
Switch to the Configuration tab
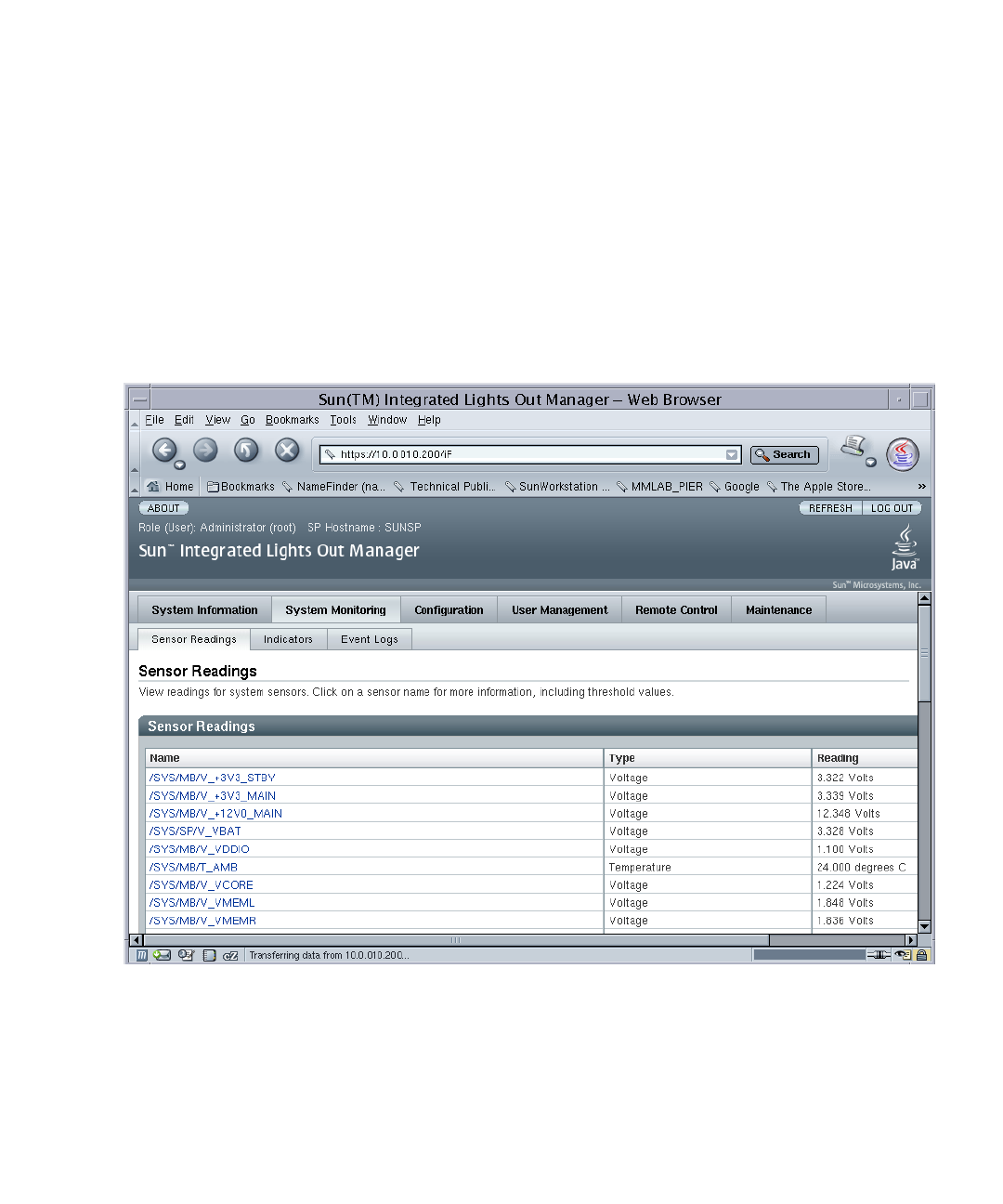pos(449,610)
